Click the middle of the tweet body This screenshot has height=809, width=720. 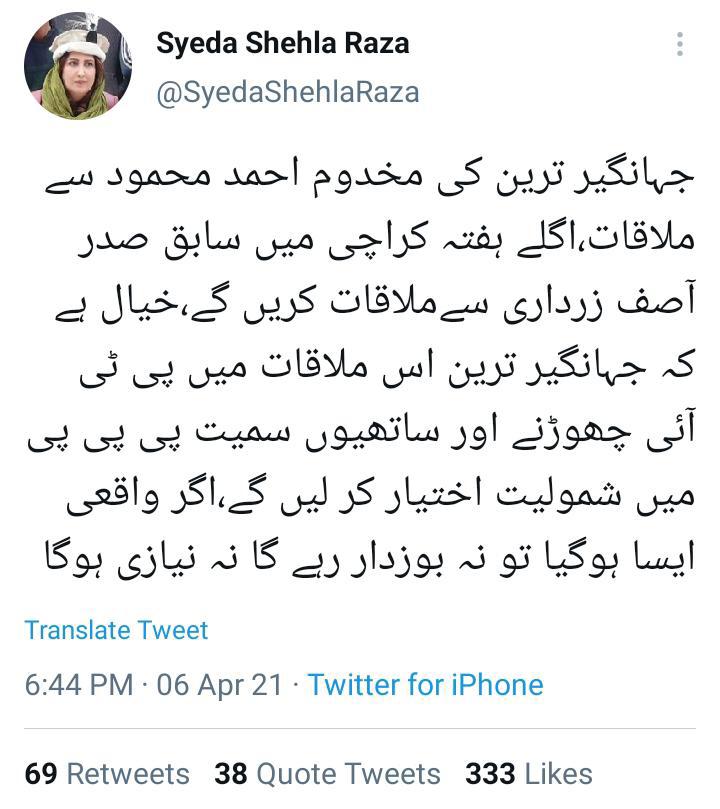[x=361, y=368]
